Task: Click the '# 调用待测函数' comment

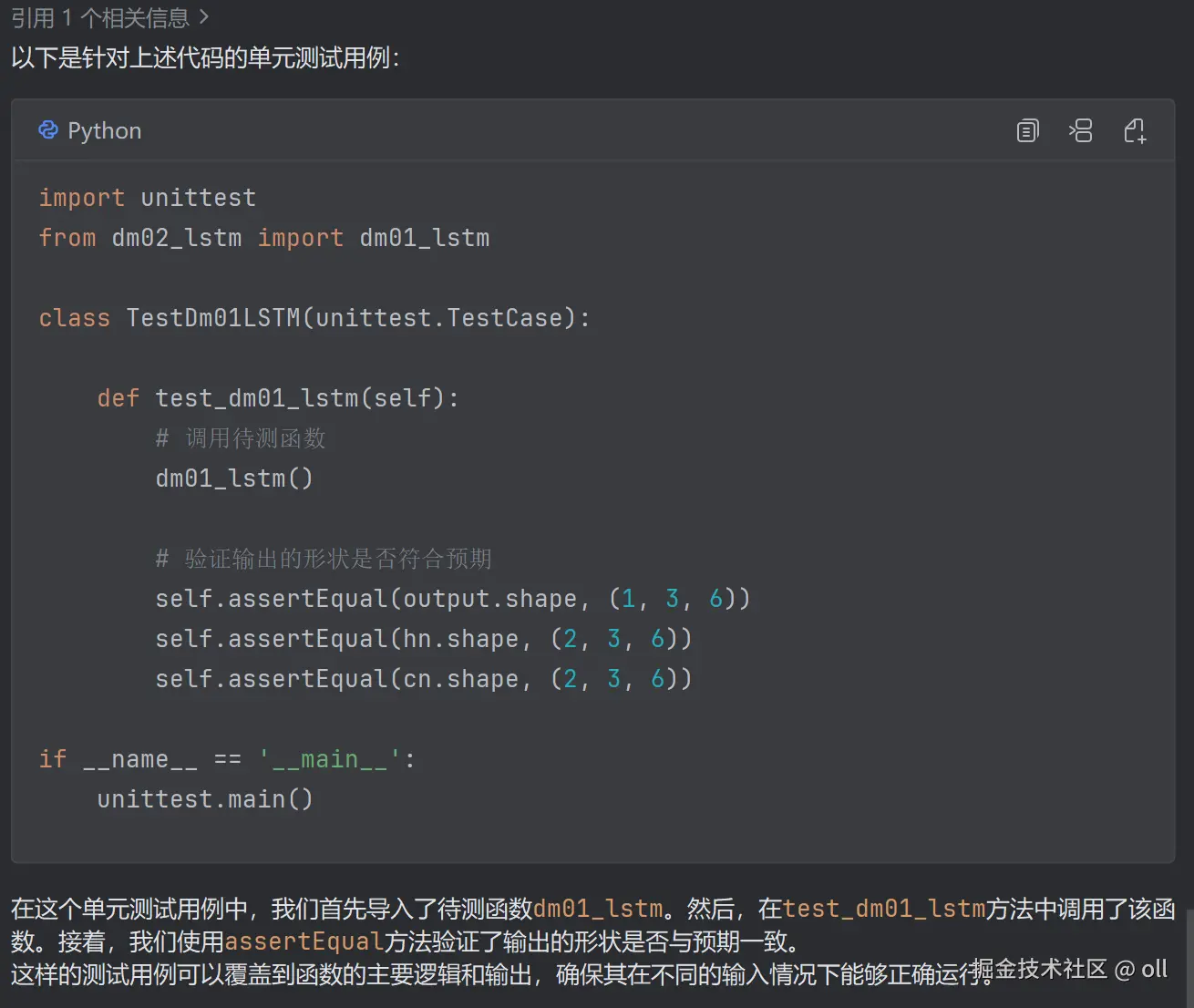Action: [241, 438]
